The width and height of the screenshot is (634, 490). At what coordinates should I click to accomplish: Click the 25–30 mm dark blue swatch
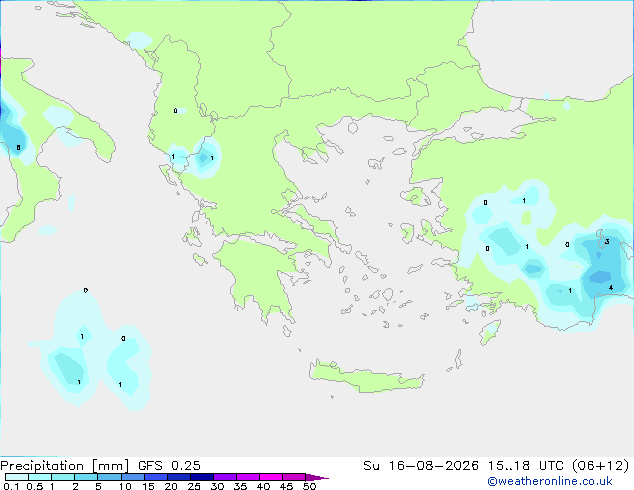(201, 477)
